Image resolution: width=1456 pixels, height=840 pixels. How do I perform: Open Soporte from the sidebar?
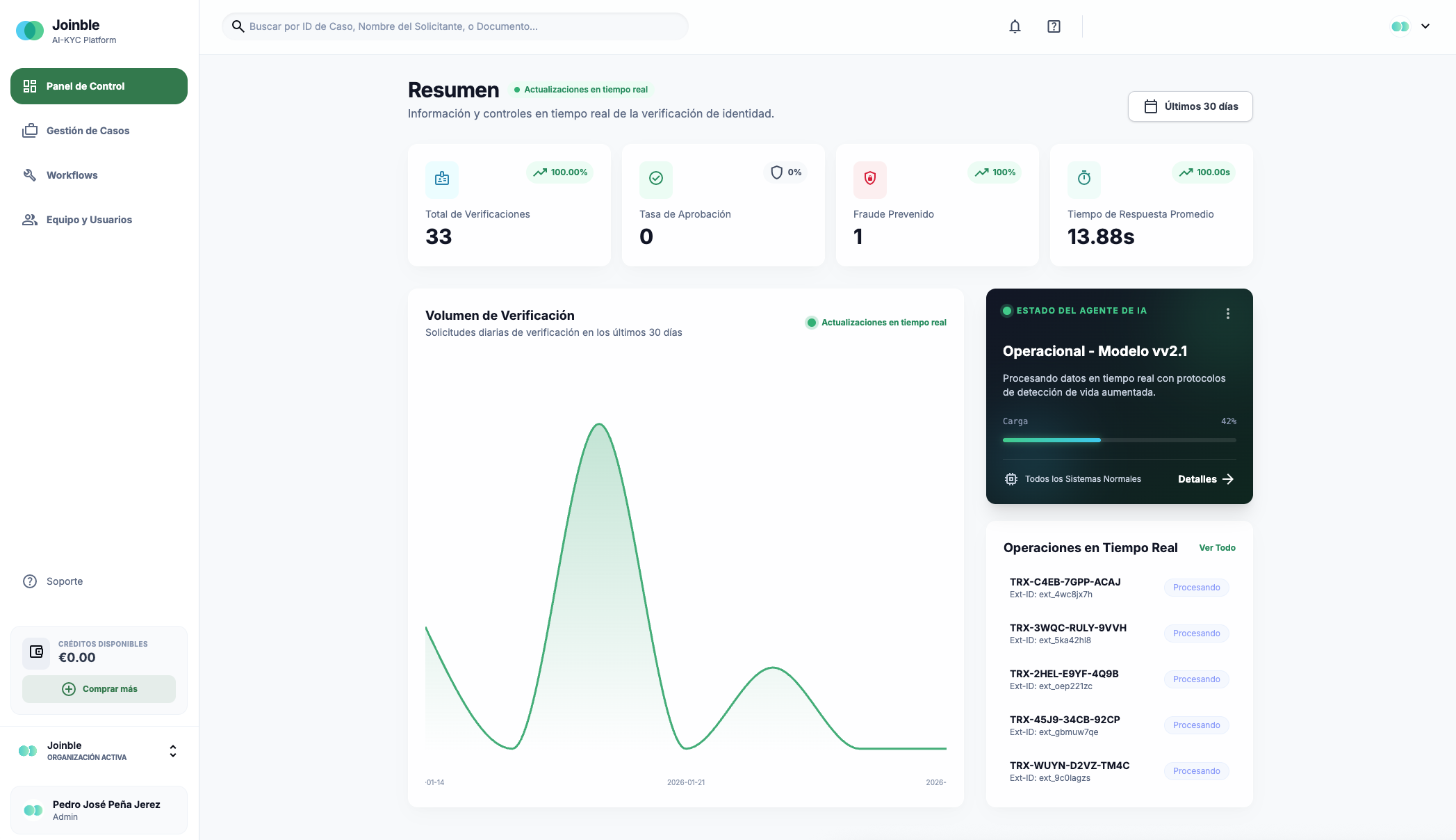click(63, 581)
